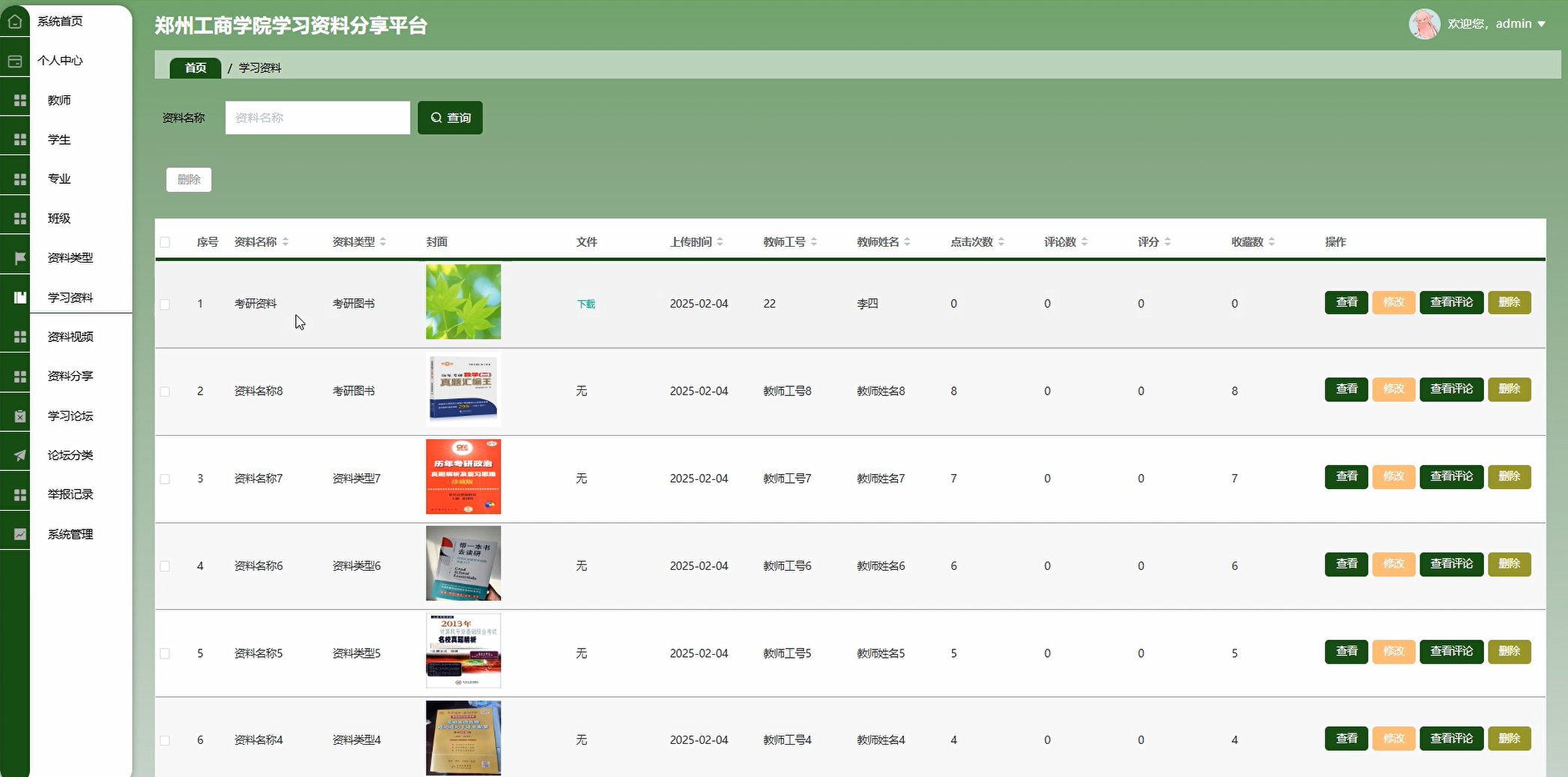The image size is (1568, 777).
Task: Click the grid icon beside 专业
Action: coord(20,179)
